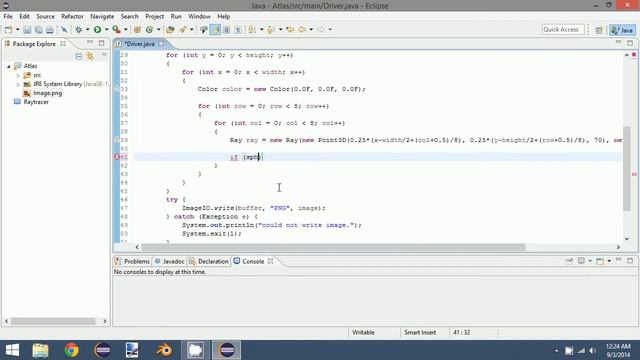Click the New Java Package icon
The height and width of the screenshot is (360, 640).
coord(137,29)
